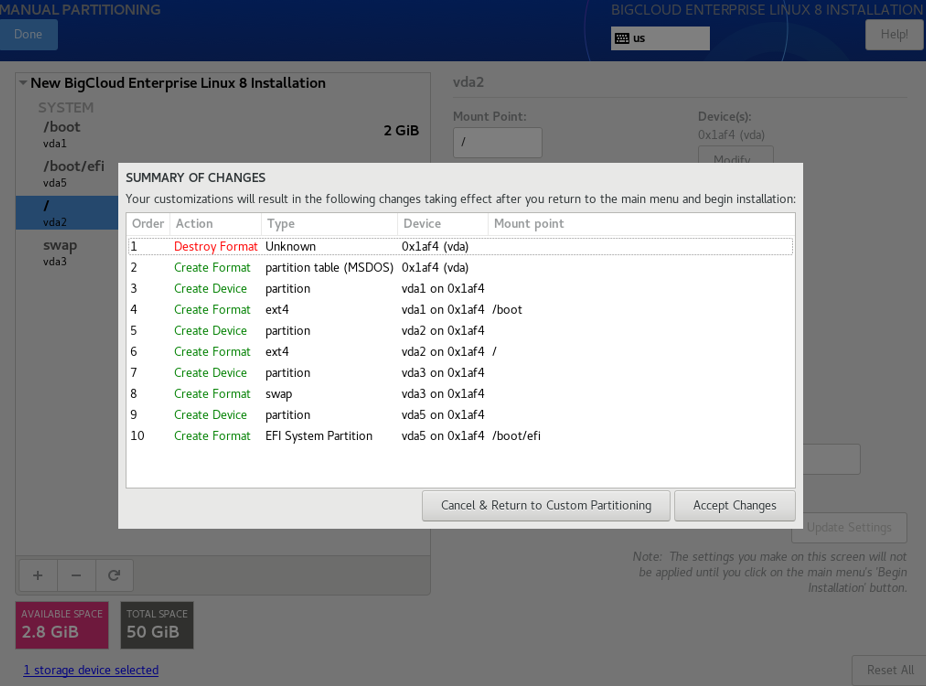Sort by the Order column header
926x686 pixels.
tap(148, 224)
